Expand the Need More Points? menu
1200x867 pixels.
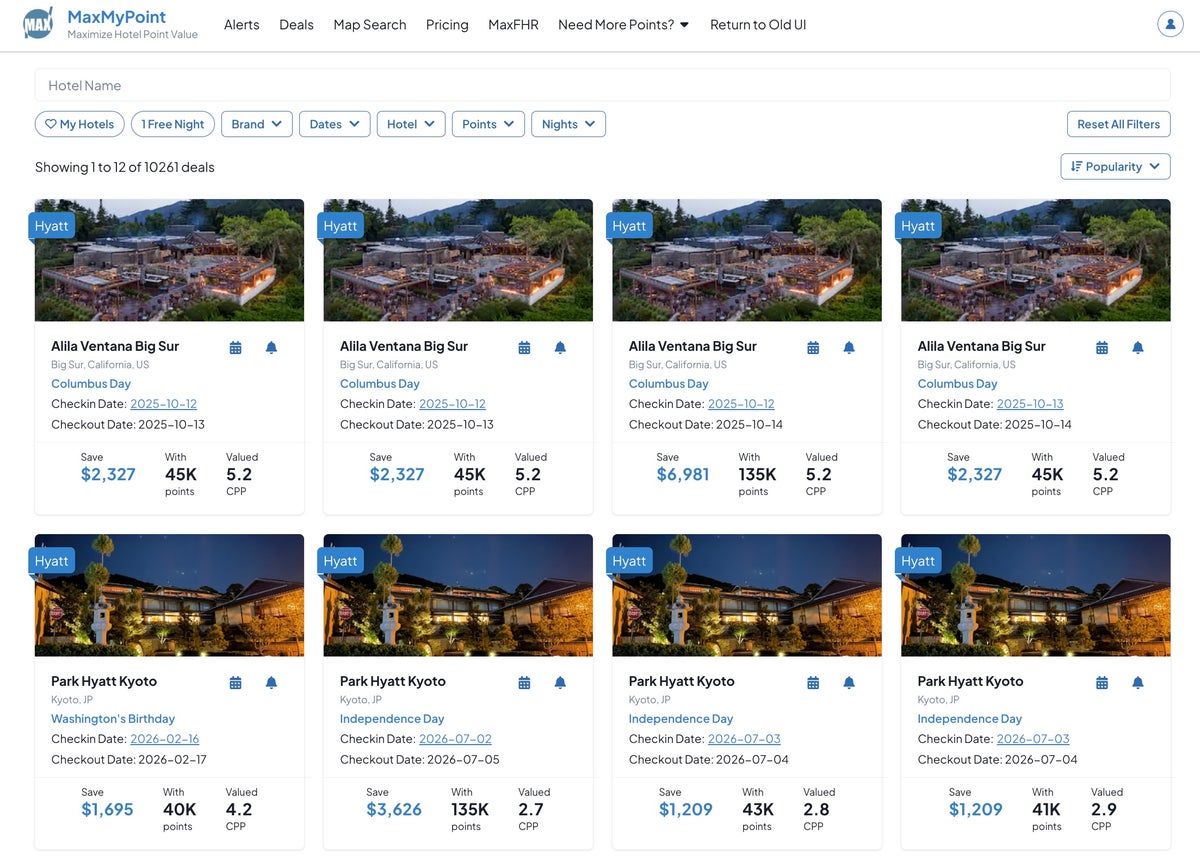(x=623, y=24)
